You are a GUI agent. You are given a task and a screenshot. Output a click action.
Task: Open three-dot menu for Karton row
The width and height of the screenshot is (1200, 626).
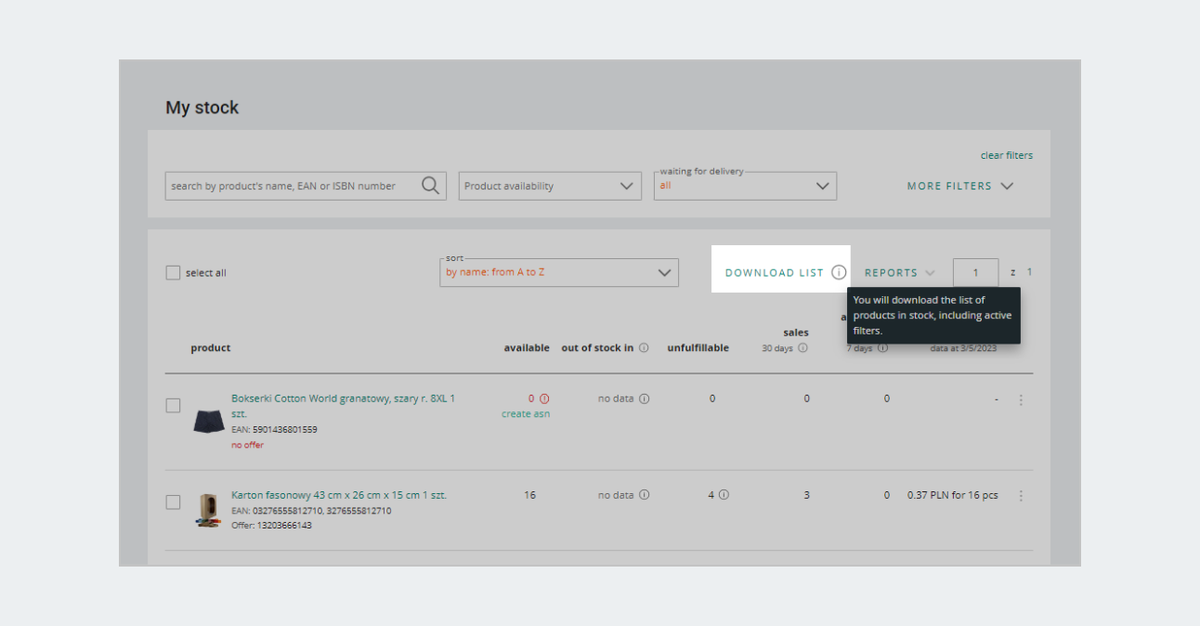1021,495
